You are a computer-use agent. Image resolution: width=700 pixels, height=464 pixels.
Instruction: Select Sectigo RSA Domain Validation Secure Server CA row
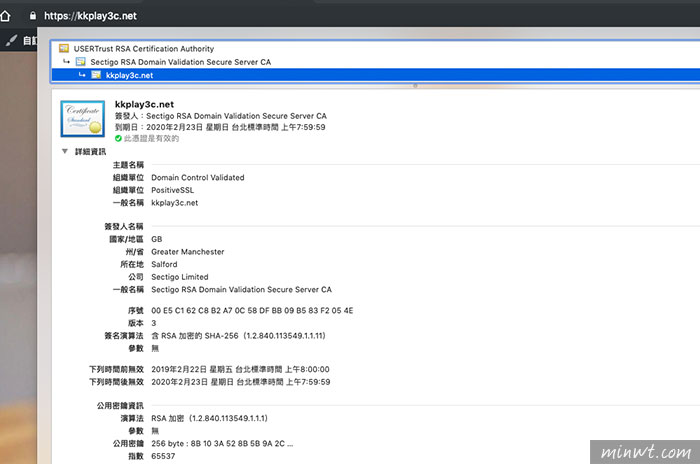[376, 62]
